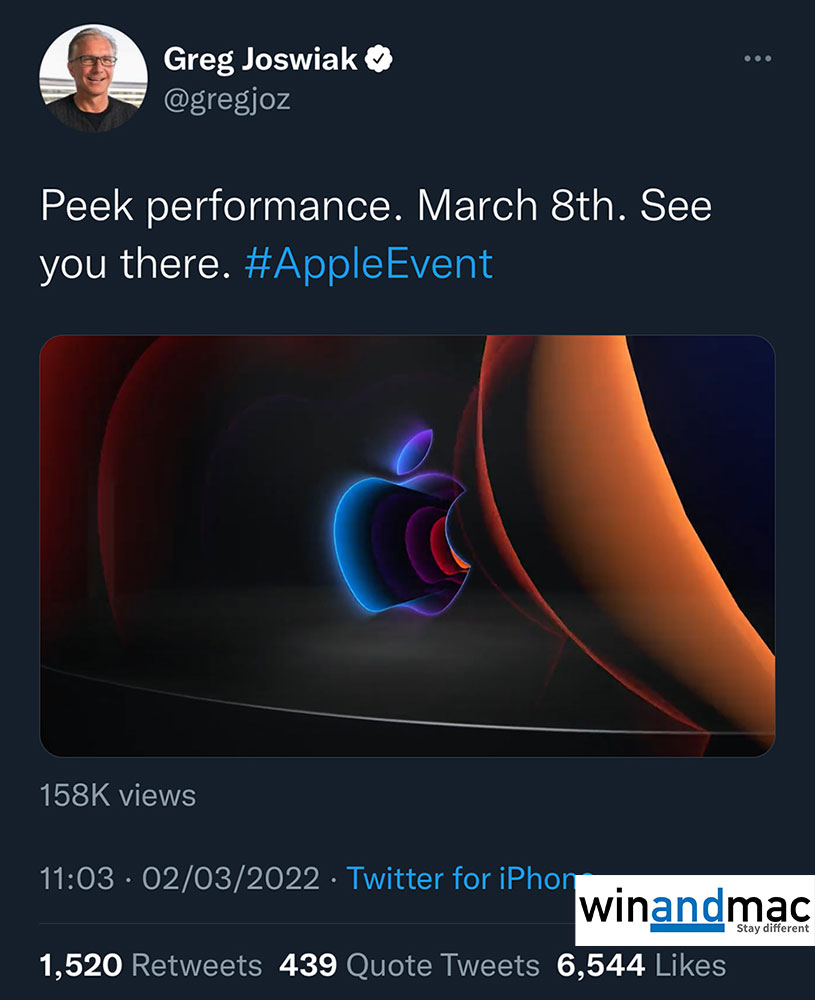815x1000 pixels.
Task: Show the 439 Quote Tweets list
Action: click(x=409, y=965)
